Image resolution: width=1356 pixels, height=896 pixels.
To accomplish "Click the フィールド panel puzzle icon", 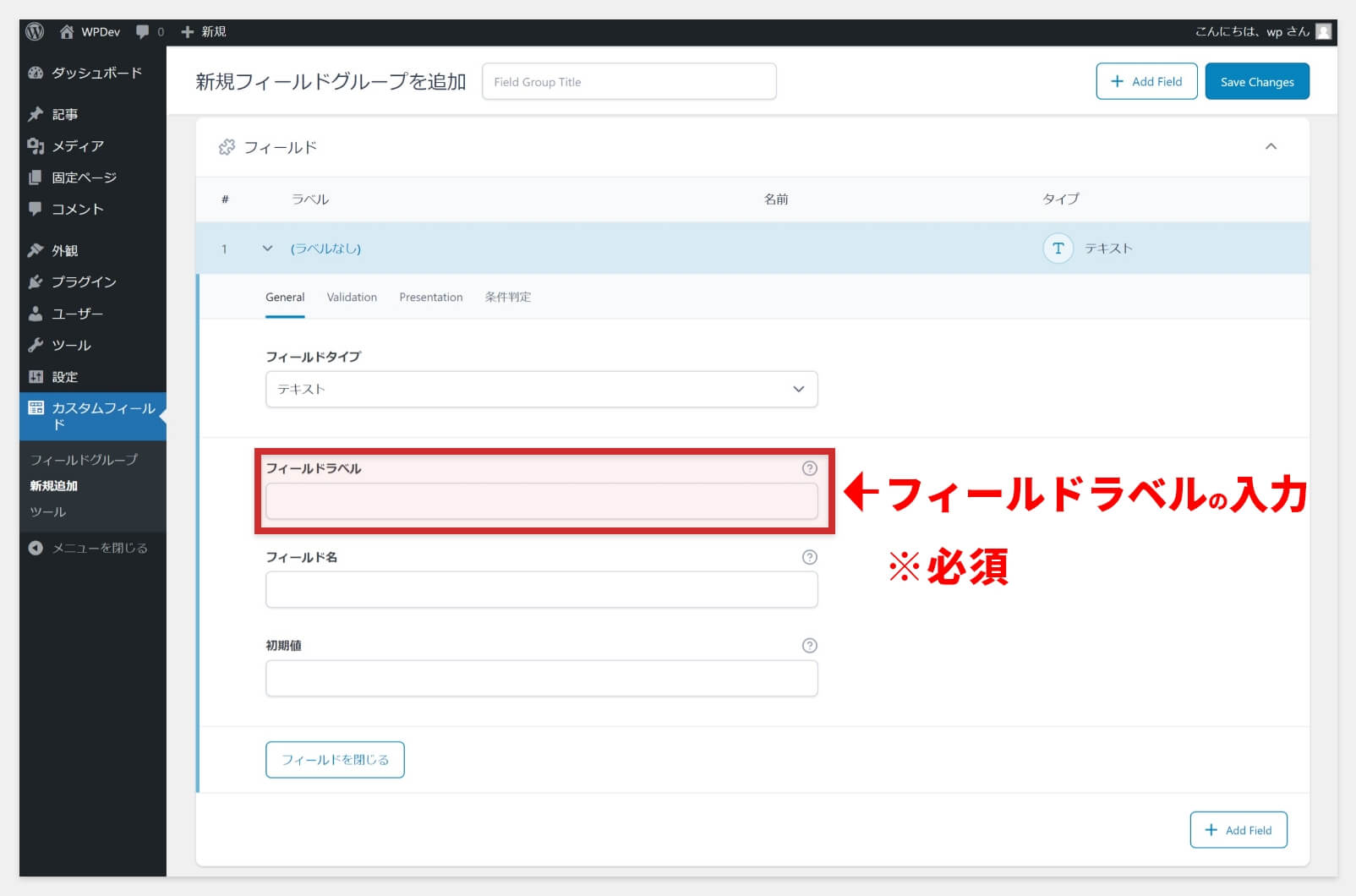I will click(x=227, y=147).
